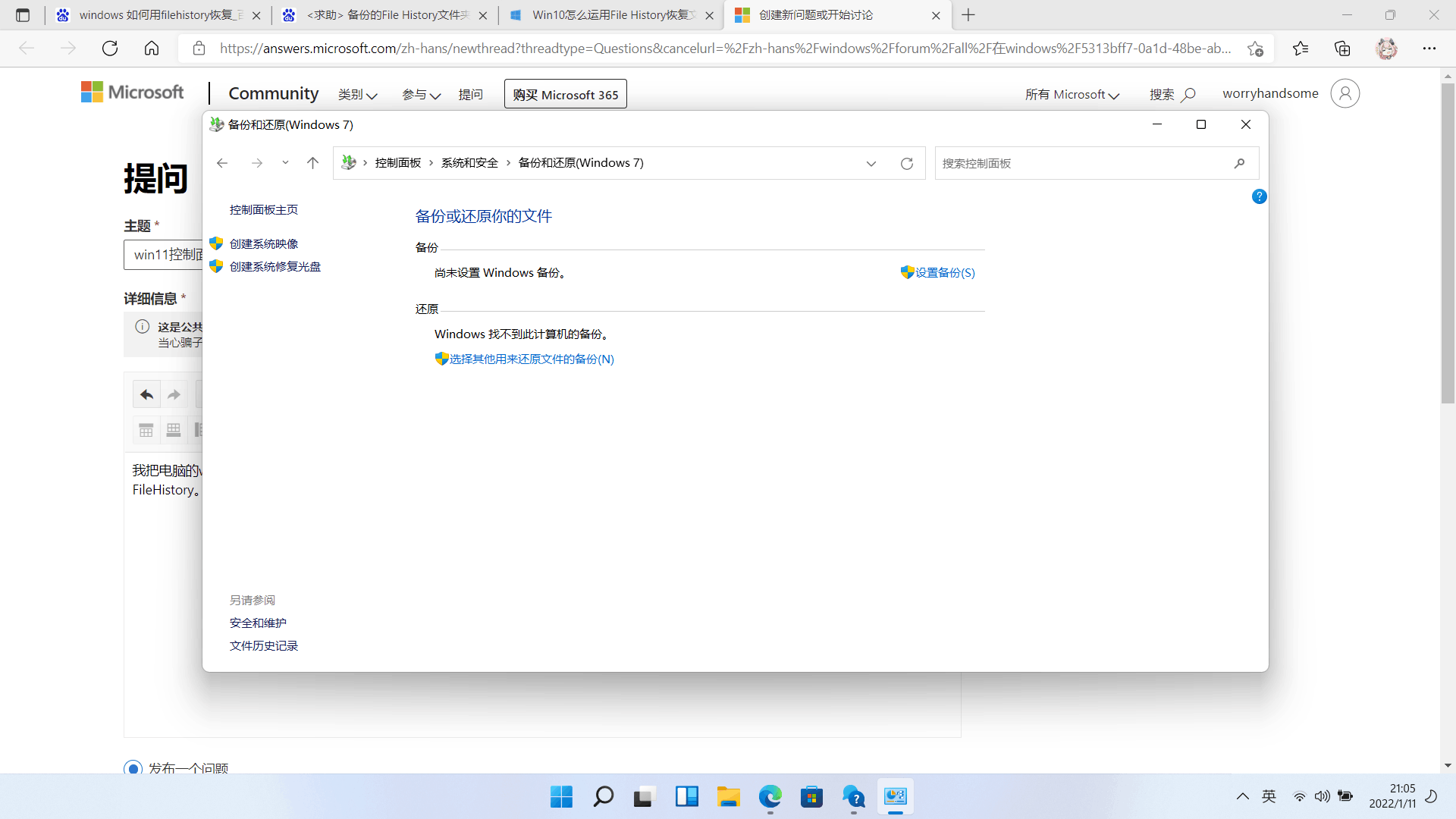
Task: Go up one level in Control Panel
Action: (x=312, y=163)
